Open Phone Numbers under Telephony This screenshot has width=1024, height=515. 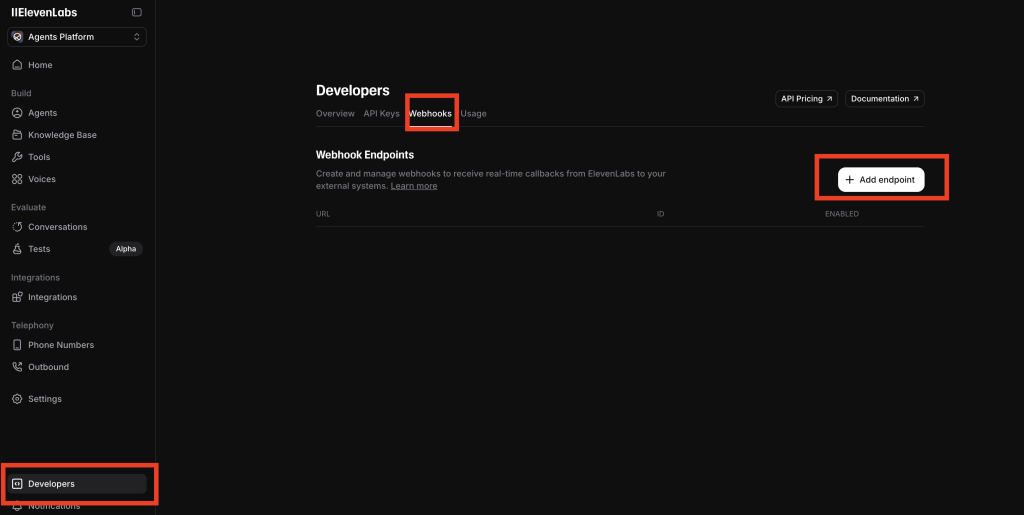[60, 345]
